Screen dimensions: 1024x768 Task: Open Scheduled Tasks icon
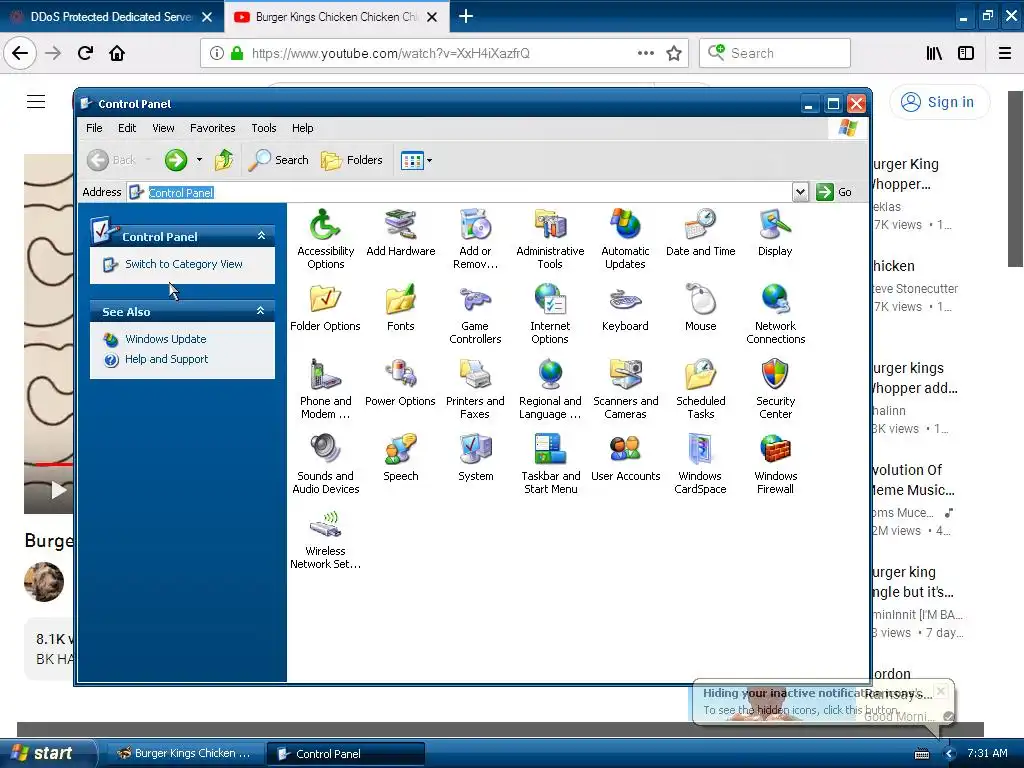point(701,389)
